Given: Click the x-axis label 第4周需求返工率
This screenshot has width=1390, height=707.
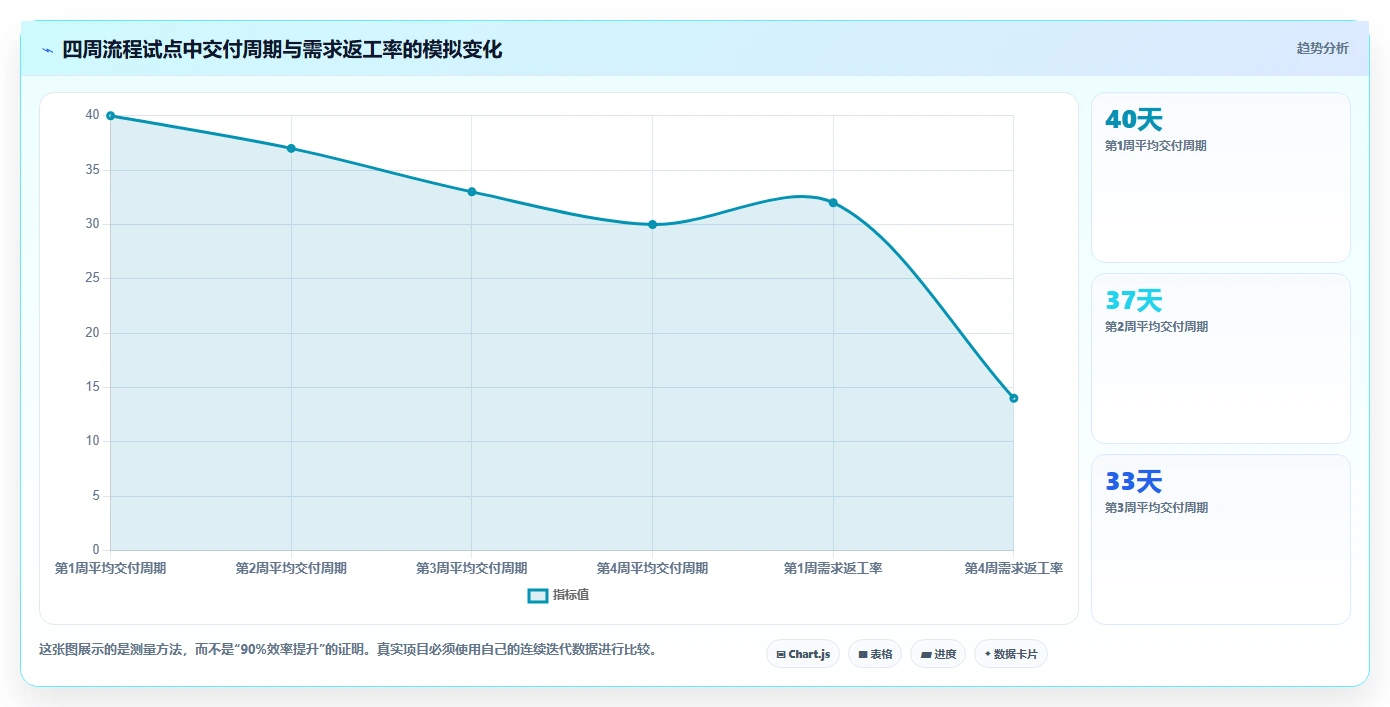Looking at the screenshot, I should click(x=1013, y=568).
